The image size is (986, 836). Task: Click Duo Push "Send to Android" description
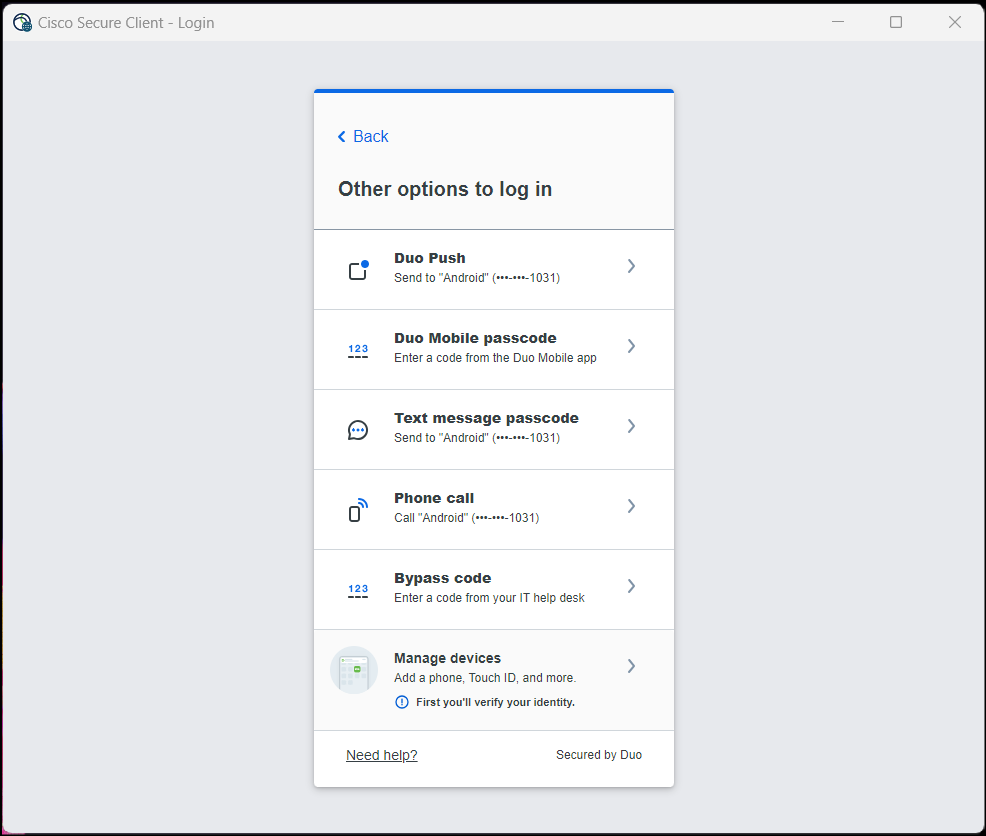coord(477,277)
